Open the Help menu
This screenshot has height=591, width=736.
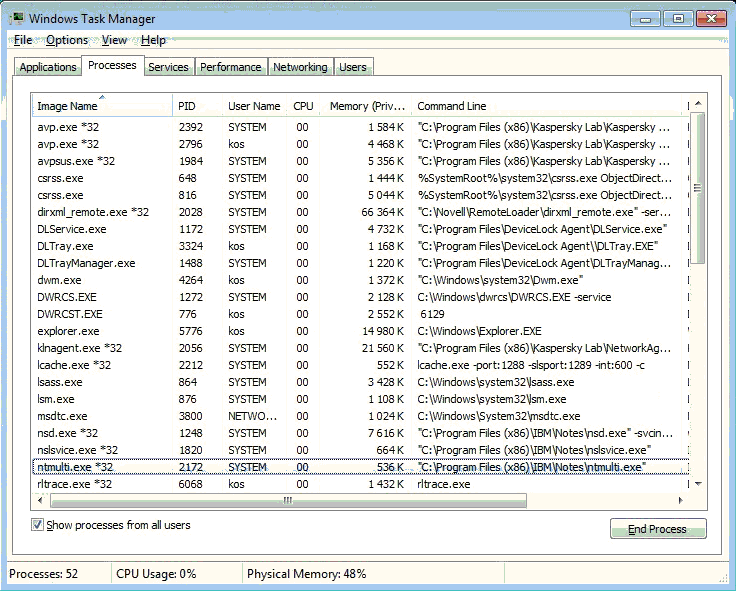click(x=154, y=40)
